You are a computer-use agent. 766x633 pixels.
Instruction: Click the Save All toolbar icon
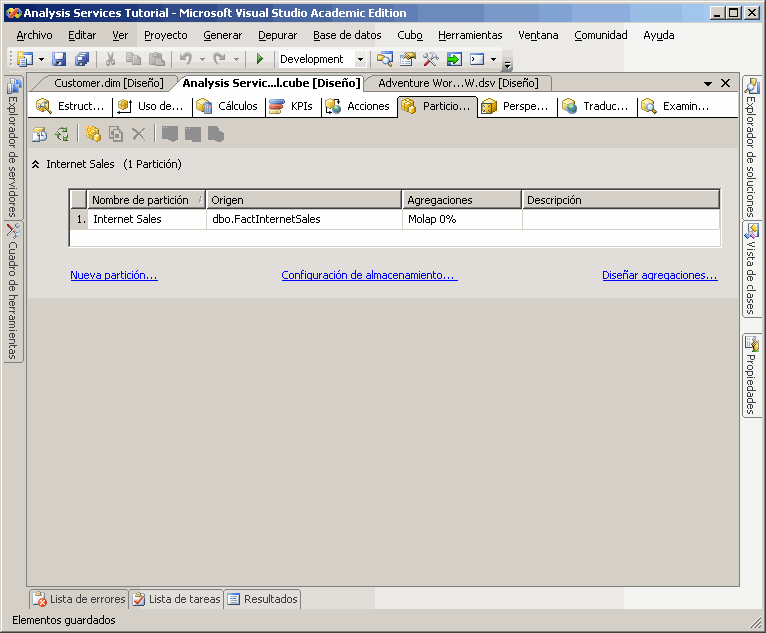point(82,59)
